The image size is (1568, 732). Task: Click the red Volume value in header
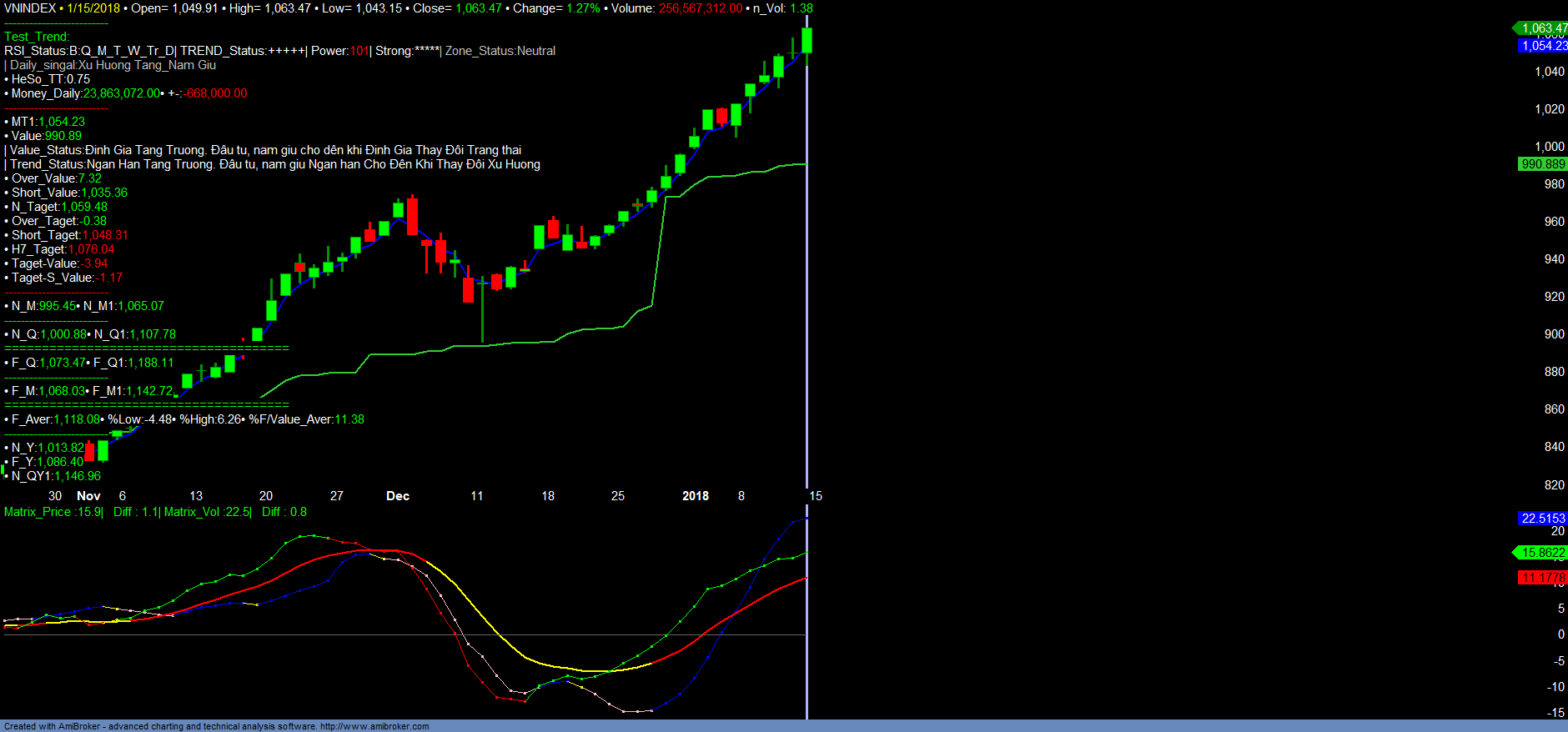(700, 8)
